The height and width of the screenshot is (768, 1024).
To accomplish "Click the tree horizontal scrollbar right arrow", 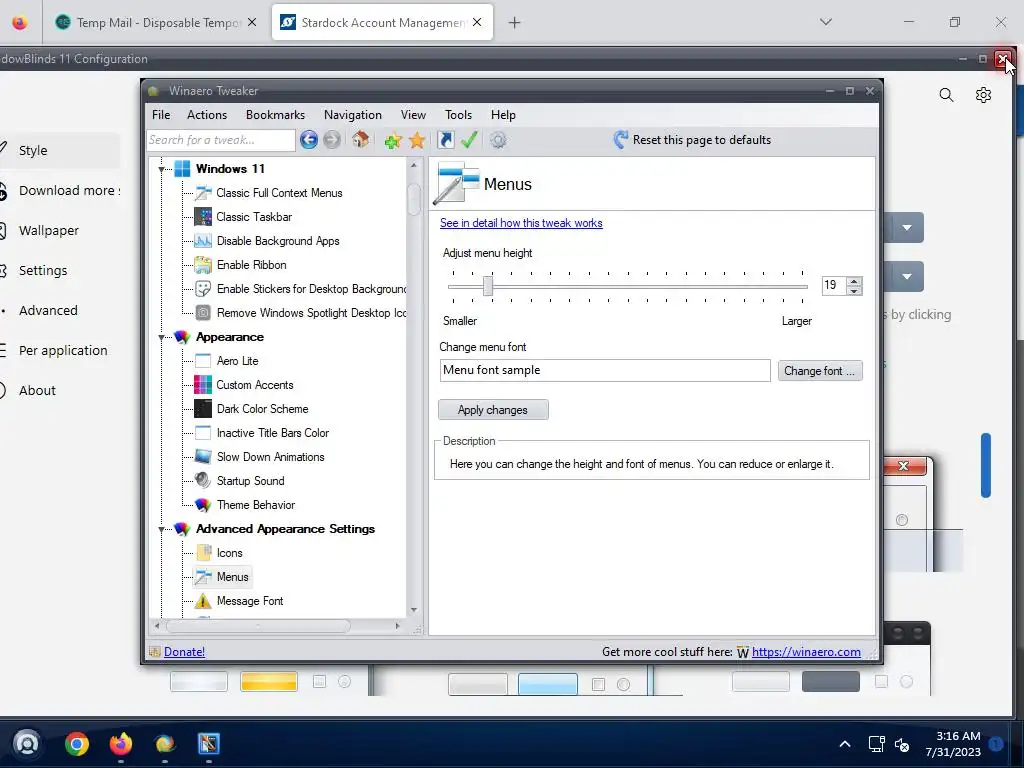I will coord(397,626).
